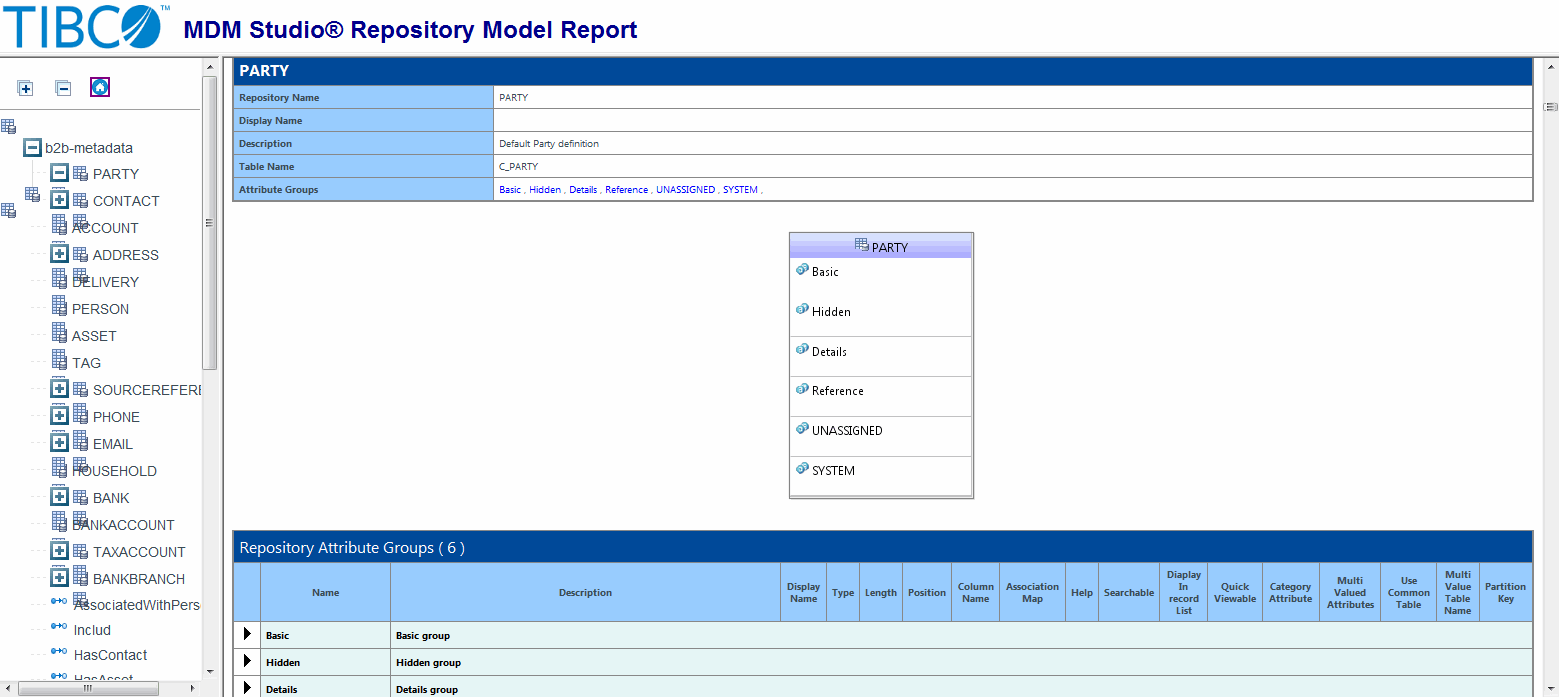The width and height of the screenshot is (1559, 697).
Task: Select CONTACT in the repository tree
Action: [126, 201]
